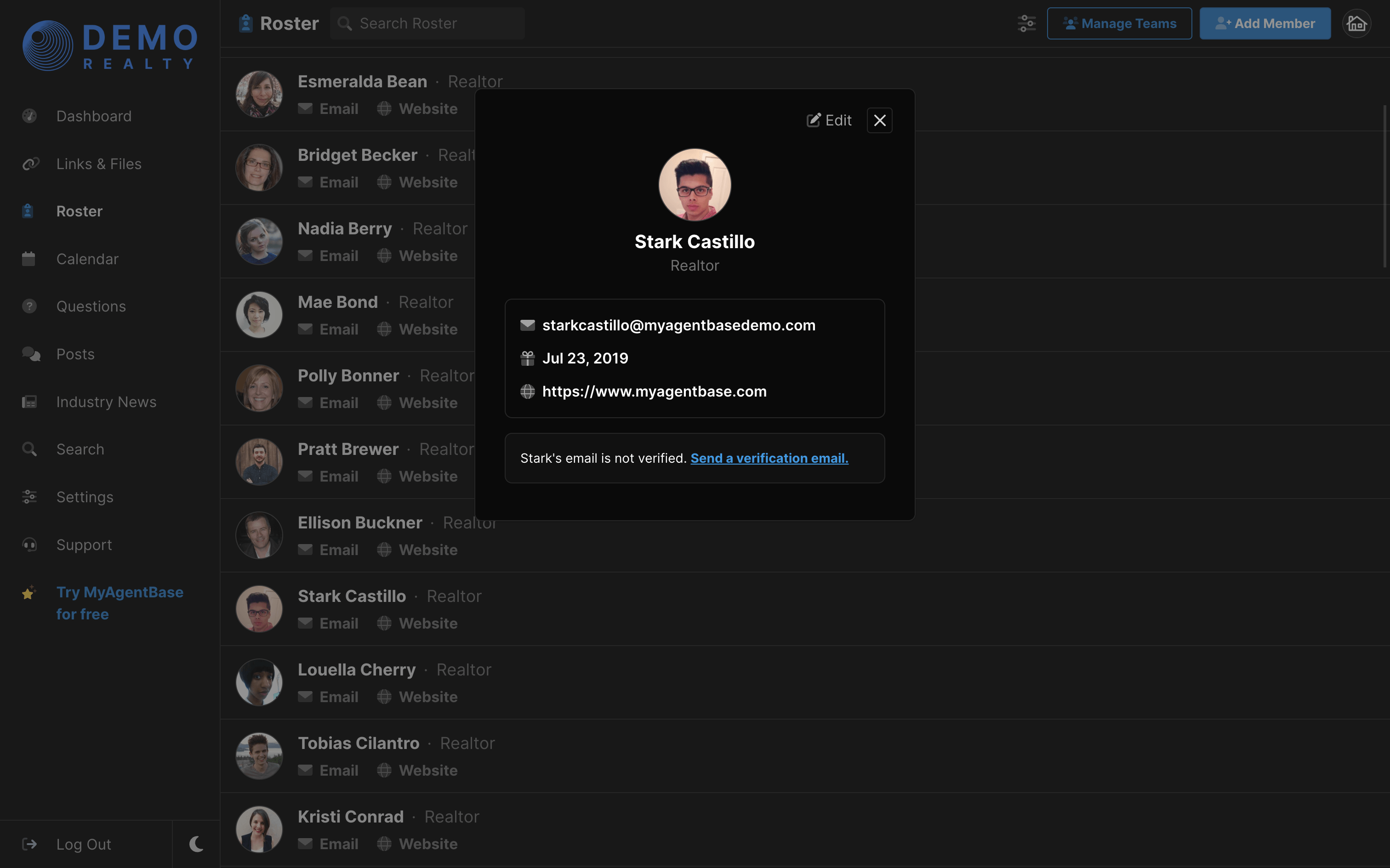Click the Settings sliders icon in sidebar
Image resolution: width=1390 pixels, height=868 pixels.
click(29, 497)
